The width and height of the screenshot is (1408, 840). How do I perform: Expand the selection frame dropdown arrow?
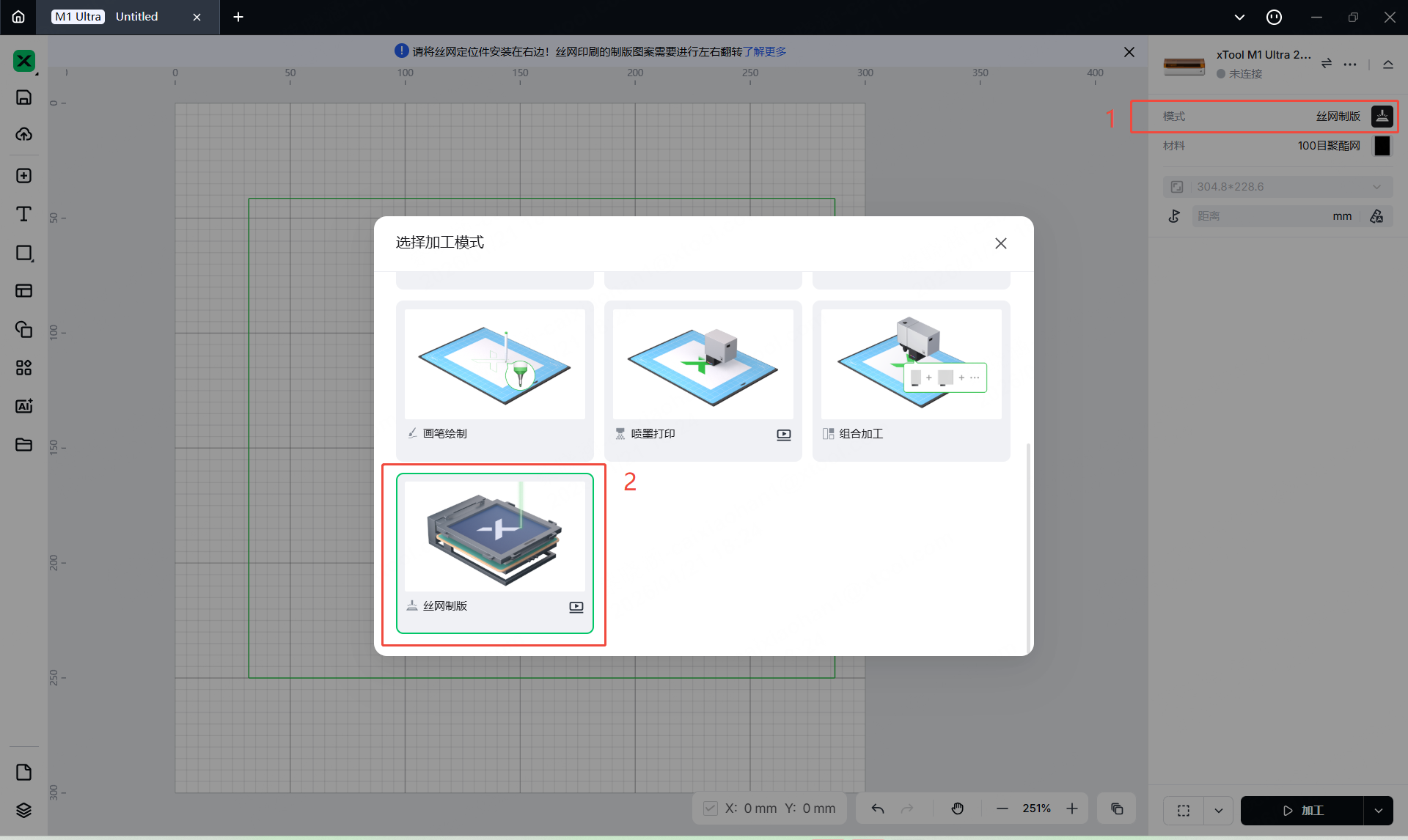pos(1218,811)
